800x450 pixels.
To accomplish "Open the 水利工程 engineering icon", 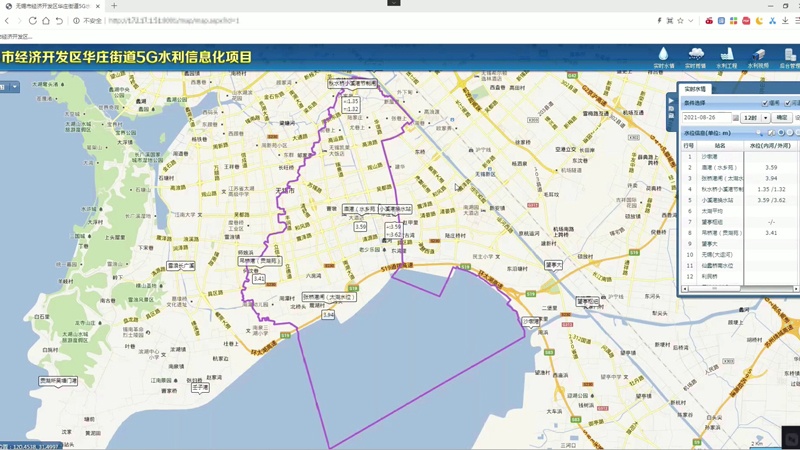I will (727, 55).
